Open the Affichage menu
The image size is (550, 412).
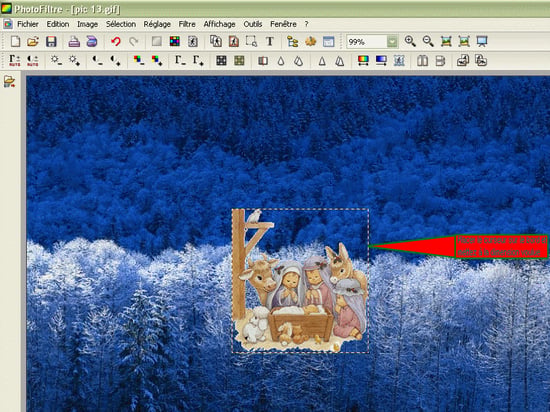[220, 24]
